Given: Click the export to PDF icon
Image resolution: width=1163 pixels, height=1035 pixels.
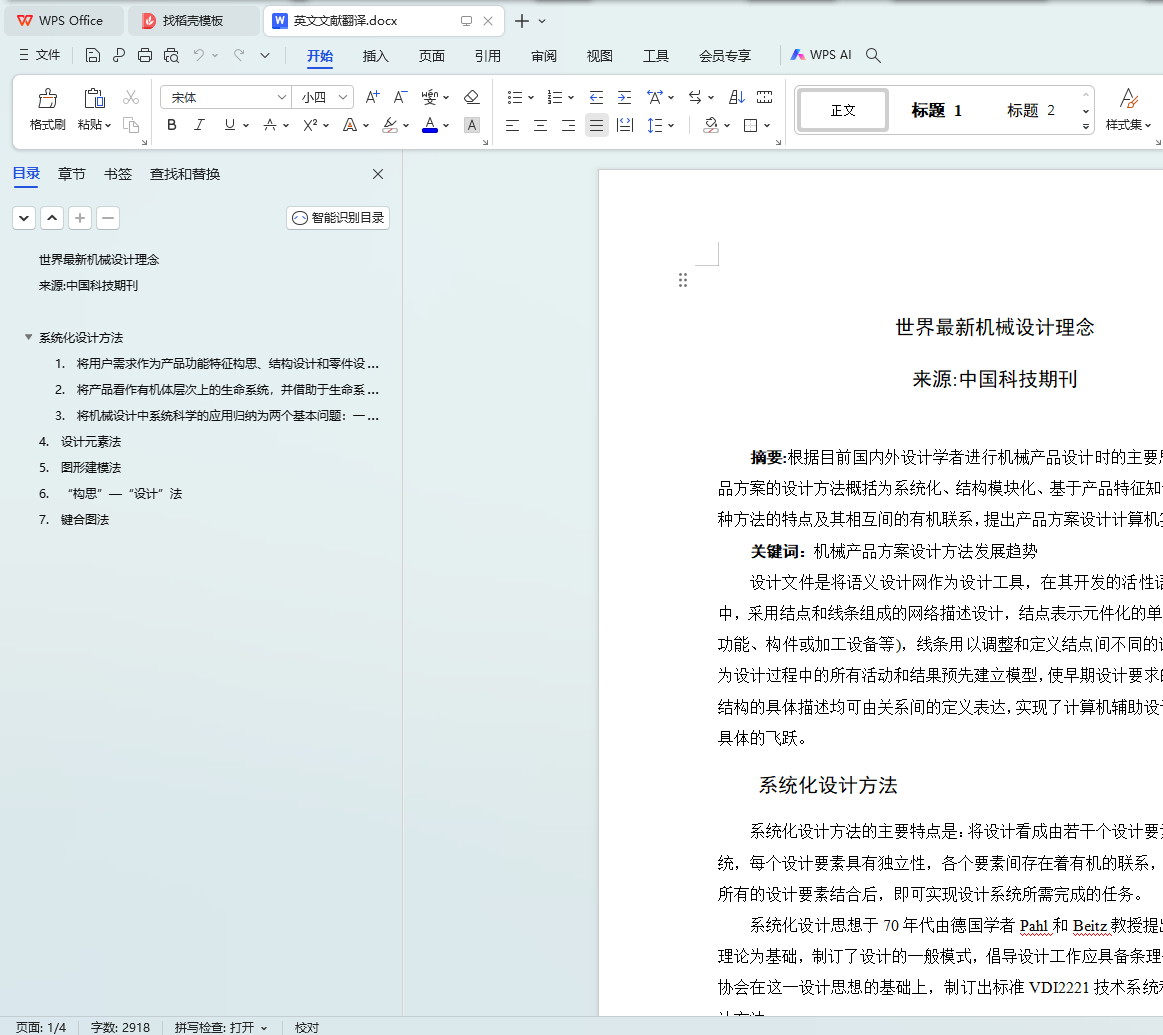Looking at the screenshot, I should tap(119, 55).
